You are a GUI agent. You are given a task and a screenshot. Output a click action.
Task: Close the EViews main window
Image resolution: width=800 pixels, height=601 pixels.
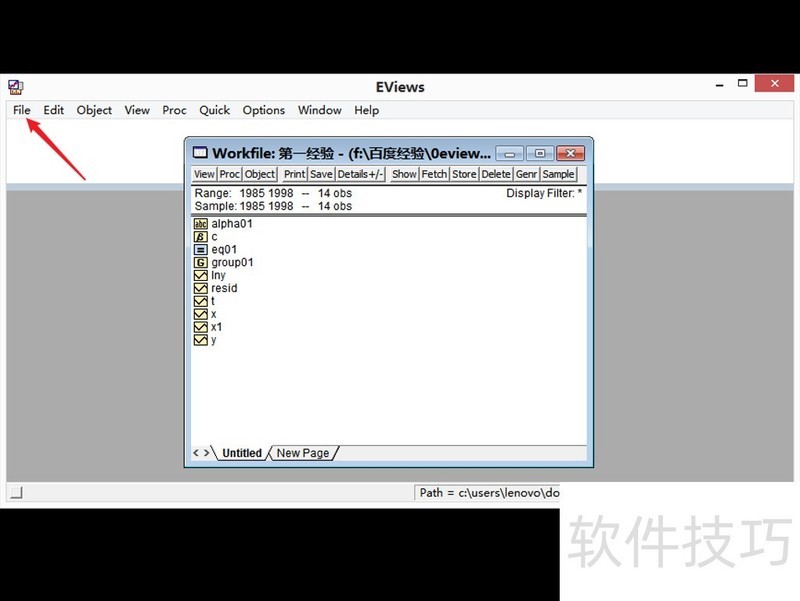point(774,83)
